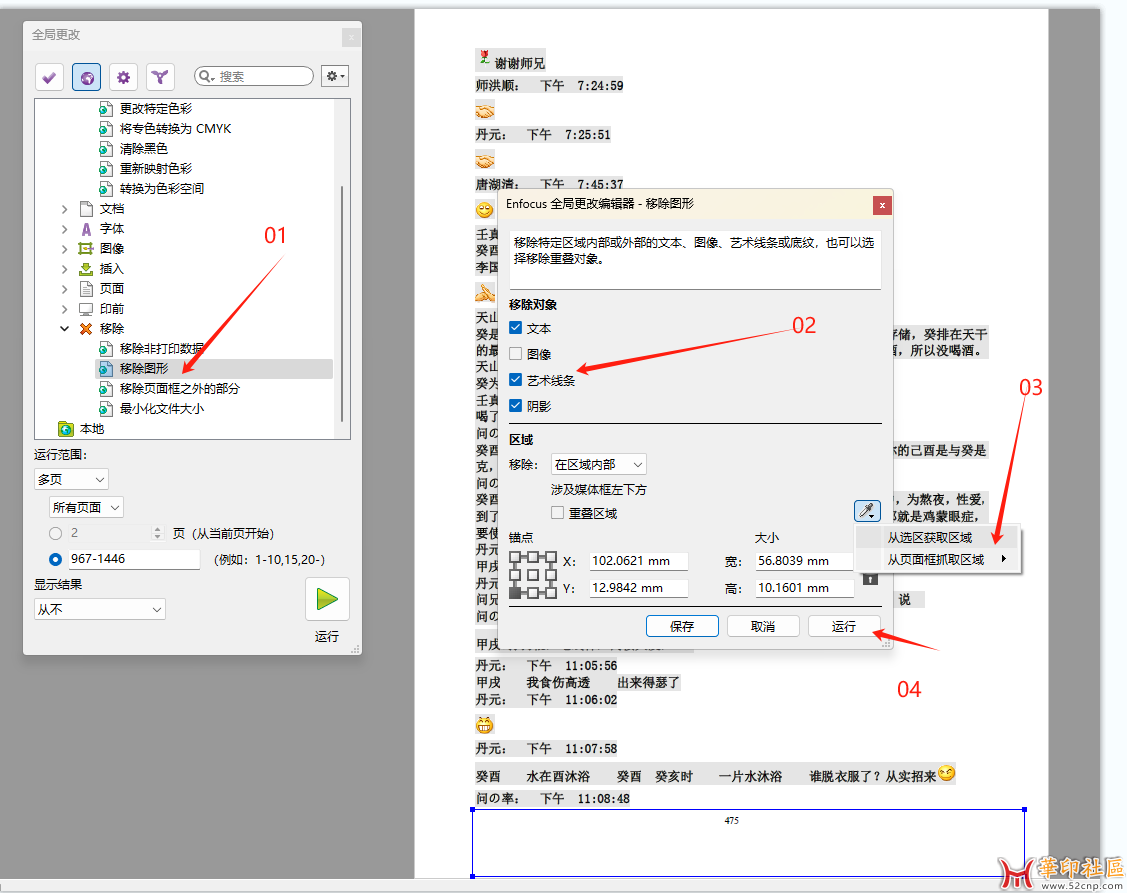The width and height of the screenshot is (1127, 893).
Task: Open 从页面框抓取区域 submenu
Action: tap(936, 560)
